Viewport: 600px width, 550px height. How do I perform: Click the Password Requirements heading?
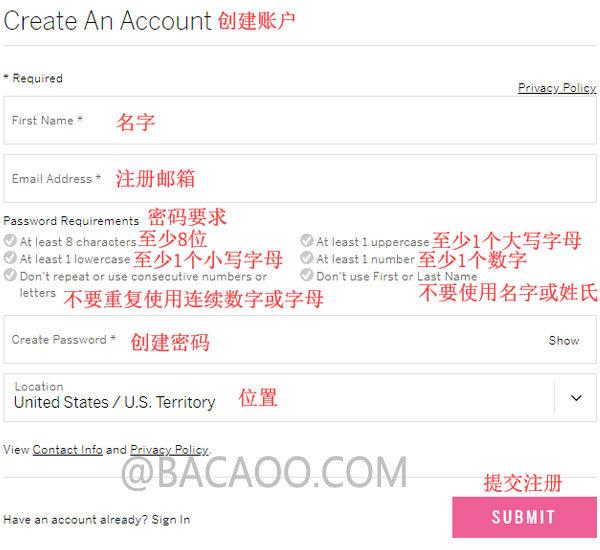(71, 221)
